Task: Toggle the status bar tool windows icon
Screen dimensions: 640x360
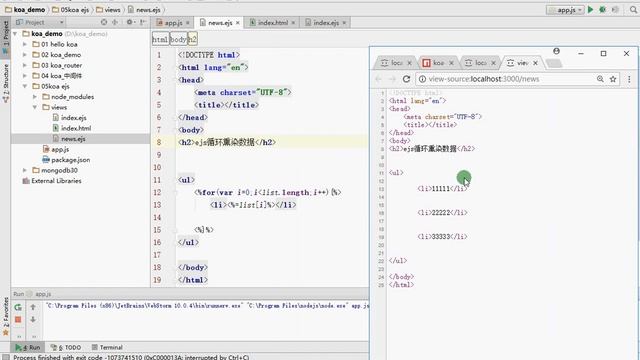Action: pyautogui.click(x=5, y=357)
